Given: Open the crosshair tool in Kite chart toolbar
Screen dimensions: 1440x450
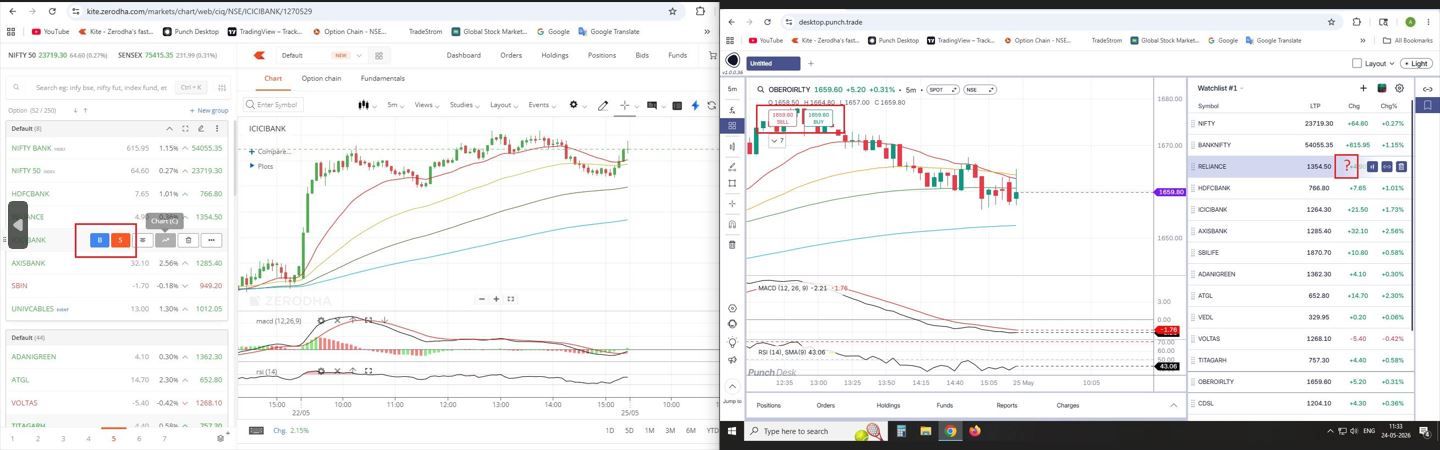Looking at the screenshot, I should pos(625,105).
